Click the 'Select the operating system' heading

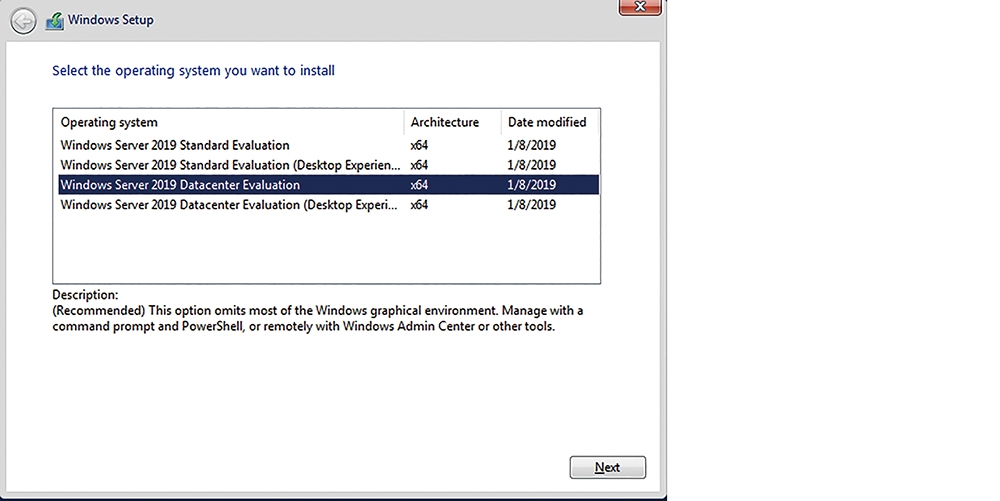coord(193,70)
